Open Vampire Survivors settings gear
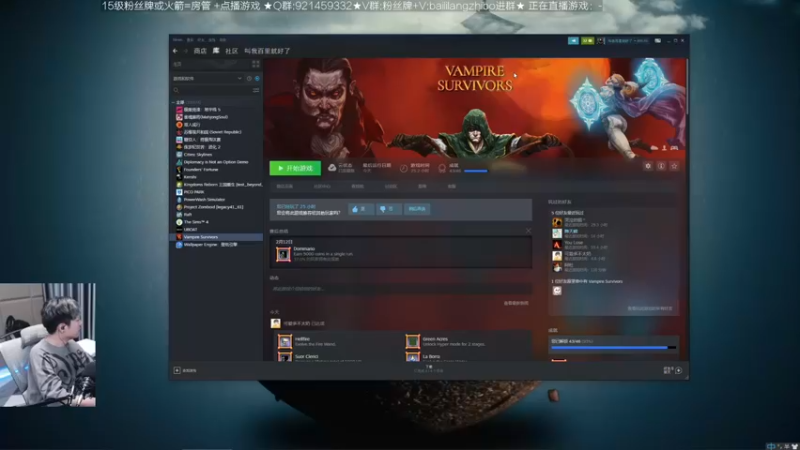This screenshot has width=800, height=450. (x=648, y=166)
